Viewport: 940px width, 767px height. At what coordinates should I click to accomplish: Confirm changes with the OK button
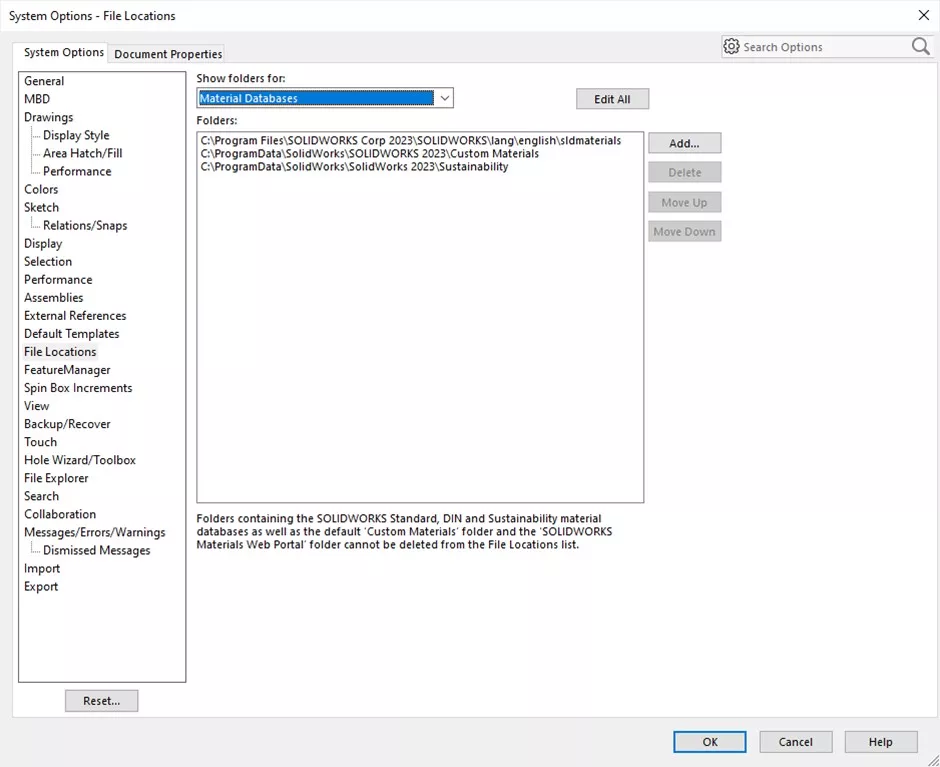click(709, 741)
